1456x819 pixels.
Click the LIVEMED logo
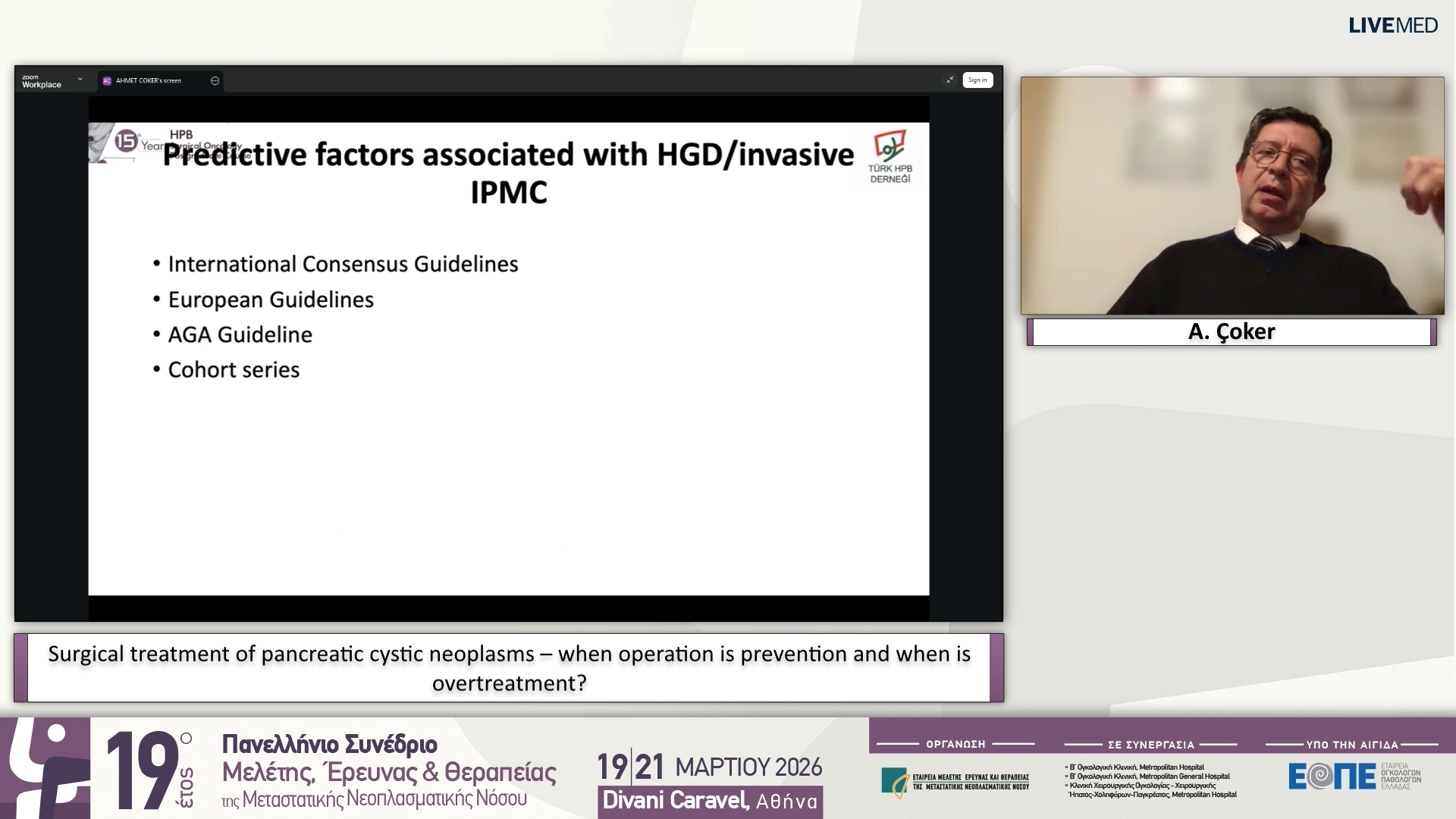pyautogui.click(x=1393, y=25)
